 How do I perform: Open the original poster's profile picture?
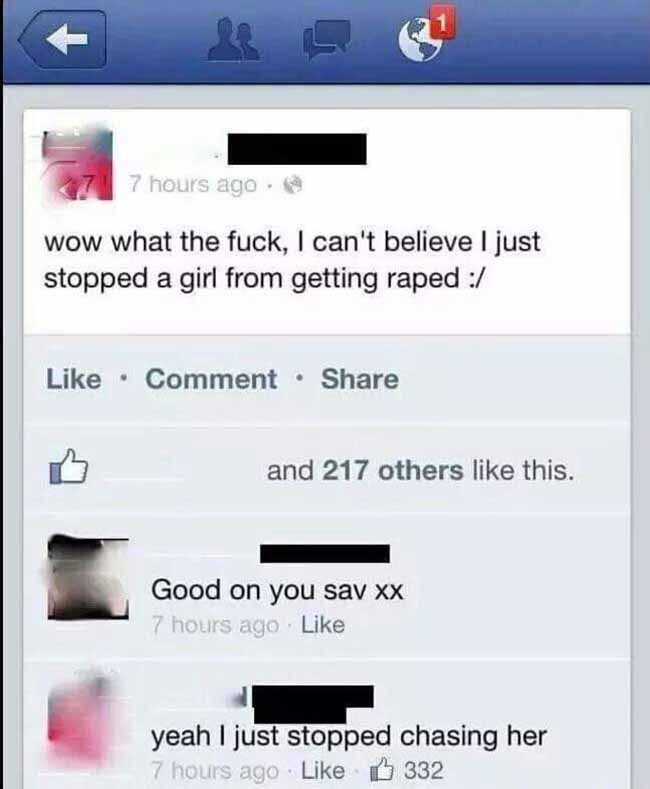coord(77,164)
